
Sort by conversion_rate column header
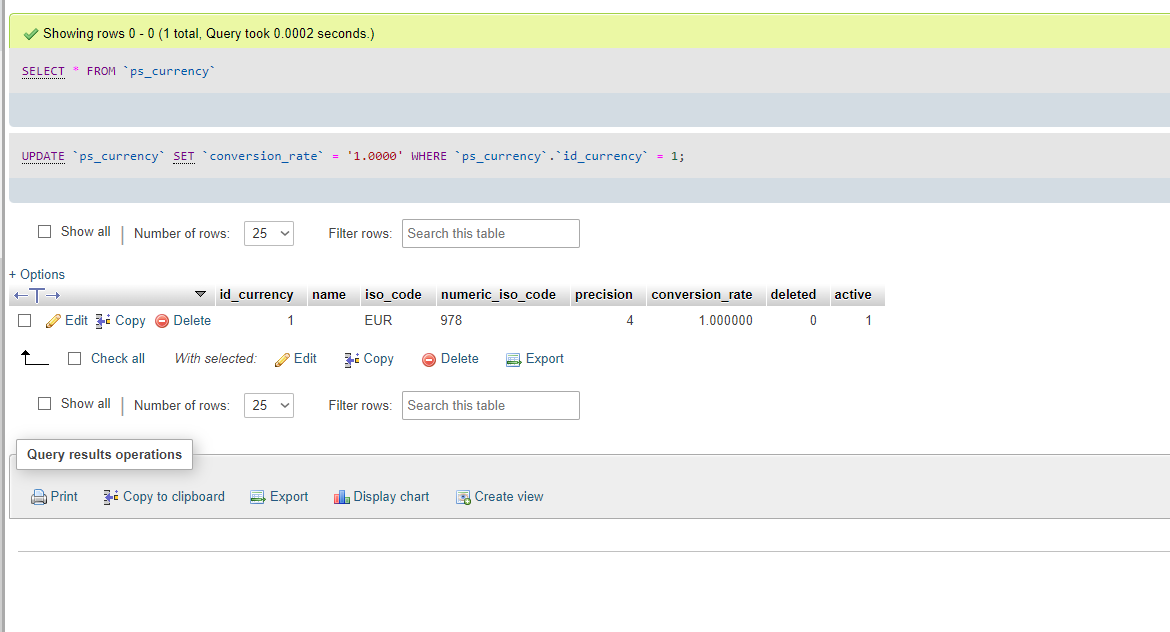pos(701,295)
